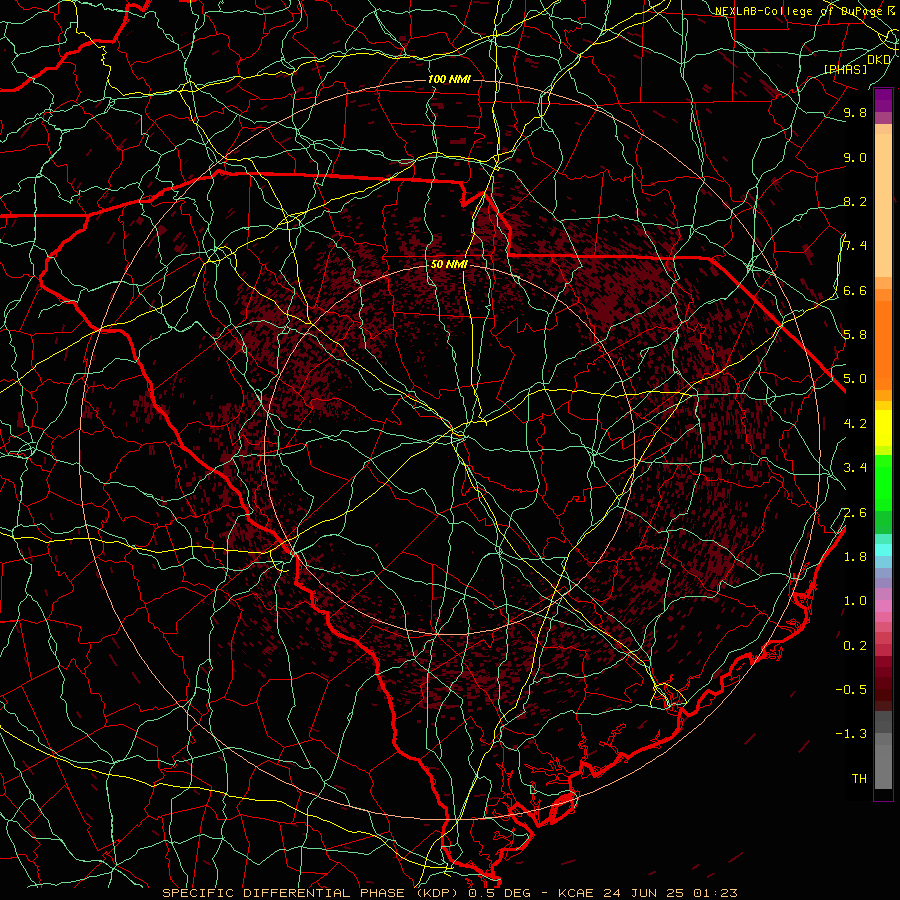This screenshot has width=900, height=900.
Task: Click the 1.8 value on the color scale
Action: [x=855, y=557]
